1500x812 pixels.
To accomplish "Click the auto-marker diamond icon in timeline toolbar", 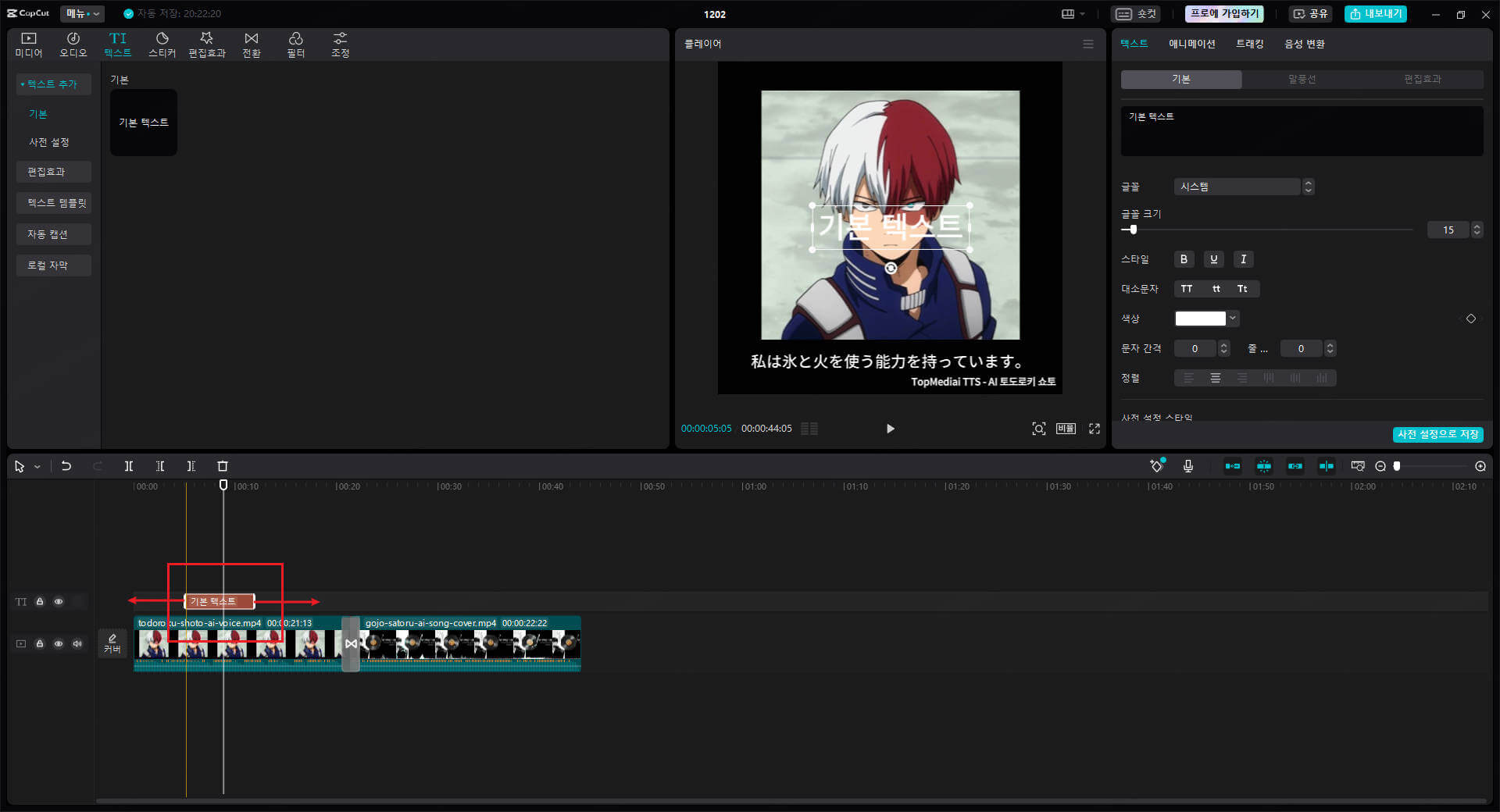I will tap(1157, 466).
